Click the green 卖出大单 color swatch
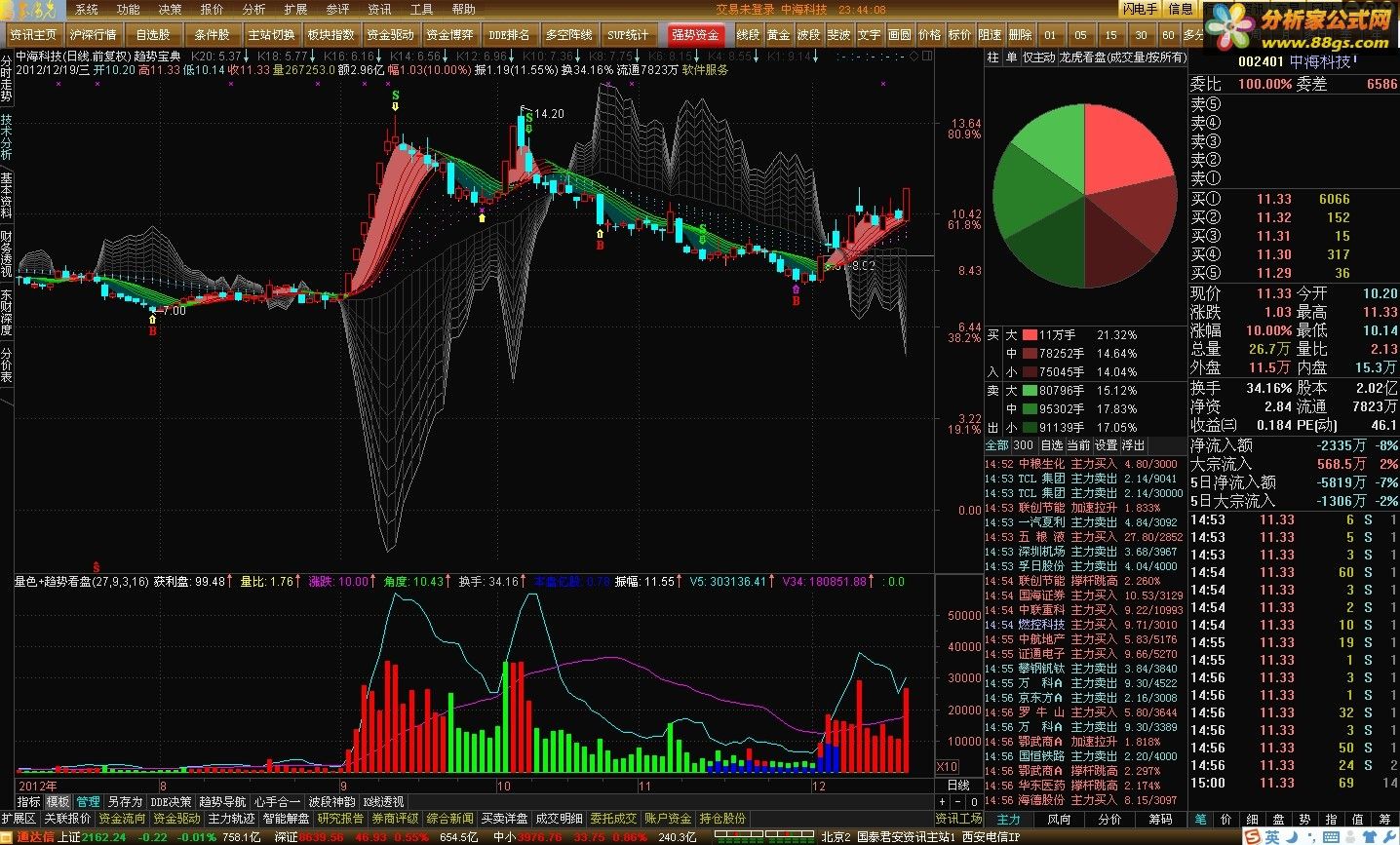The height and width of the screenshot is (845, 1400). coord(1029,390)
